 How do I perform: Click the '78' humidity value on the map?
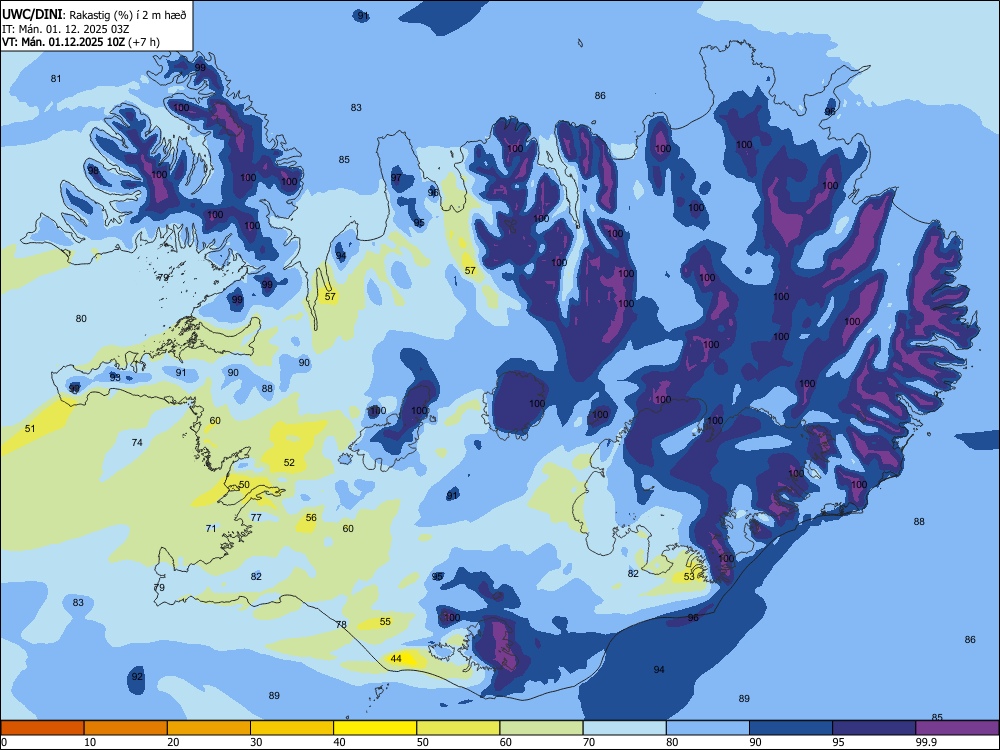pos(341,624)
